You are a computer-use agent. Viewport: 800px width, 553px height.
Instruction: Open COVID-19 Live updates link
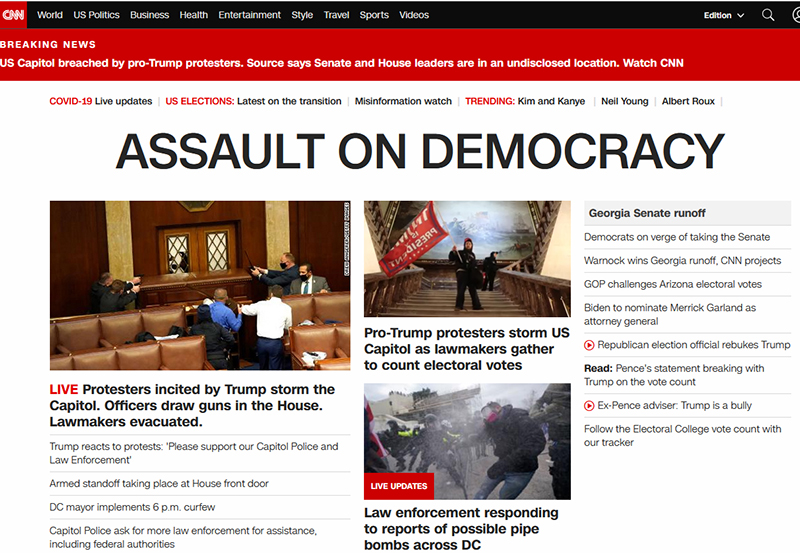coord(101,101)
